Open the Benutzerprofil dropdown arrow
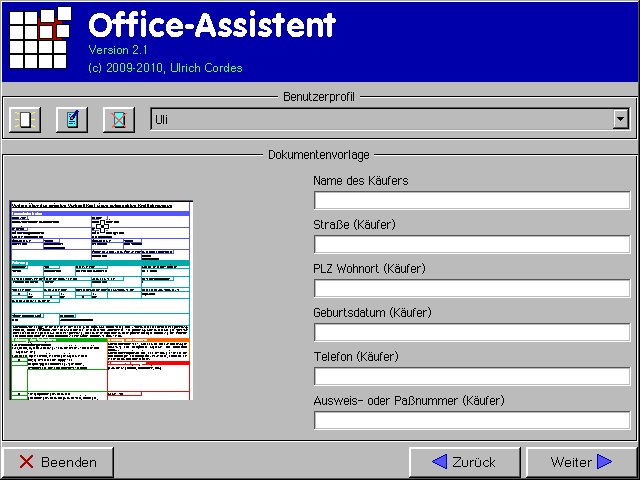Viewport: 640px width, 480px height. tap(620, 120)
